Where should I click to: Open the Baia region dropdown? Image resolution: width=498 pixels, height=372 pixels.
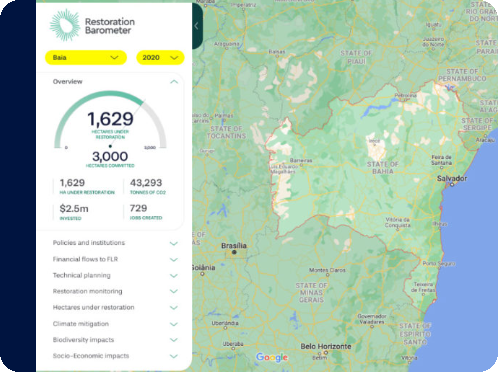86,58
